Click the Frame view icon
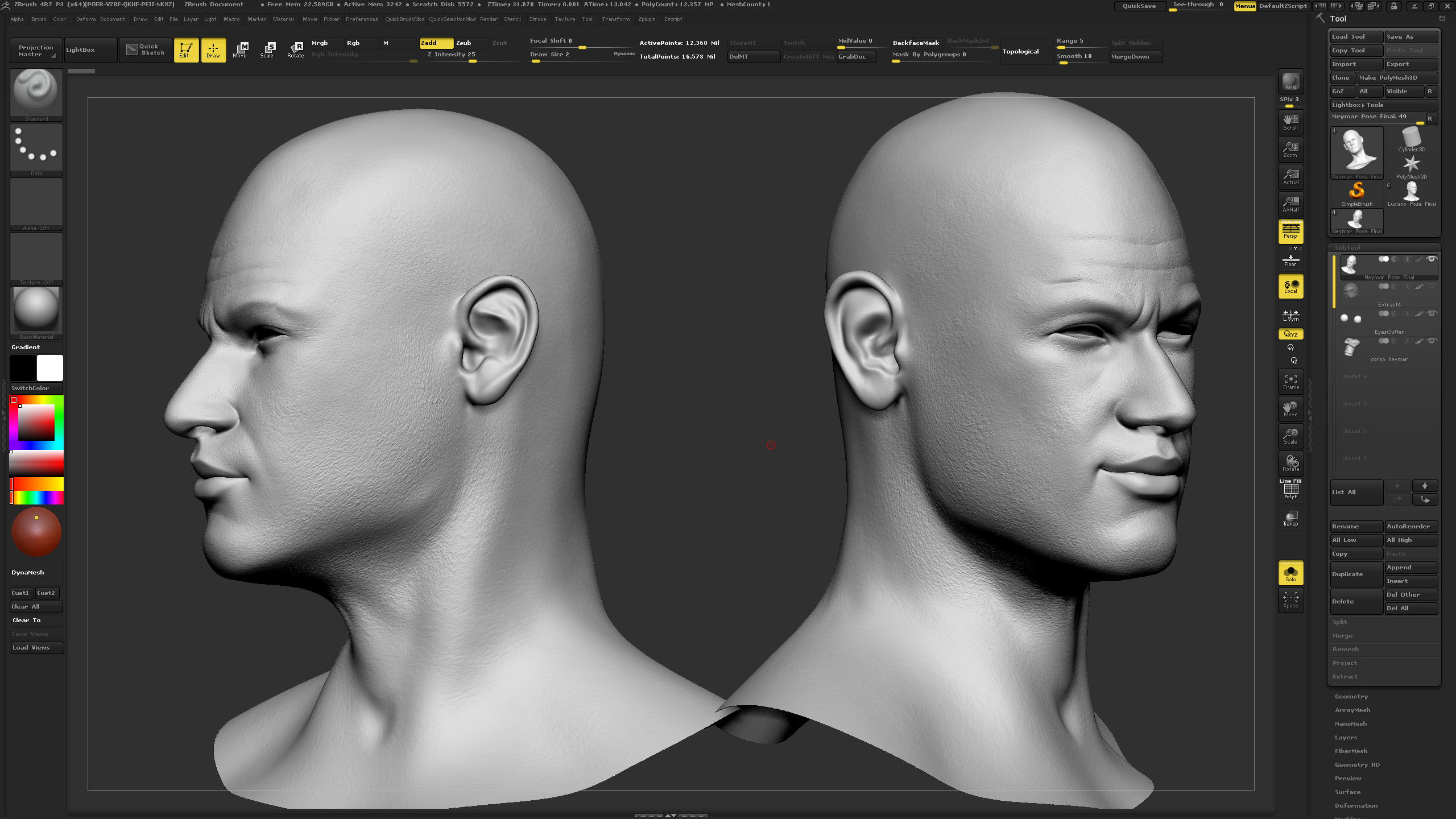Screen dimensions: 1456x819 pyautogui.click(x=1290, y=382)
